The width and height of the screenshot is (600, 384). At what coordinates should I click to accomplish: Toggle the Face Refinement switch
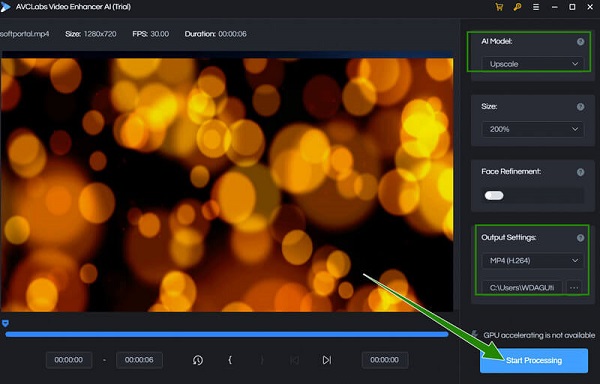click(494, 195)
